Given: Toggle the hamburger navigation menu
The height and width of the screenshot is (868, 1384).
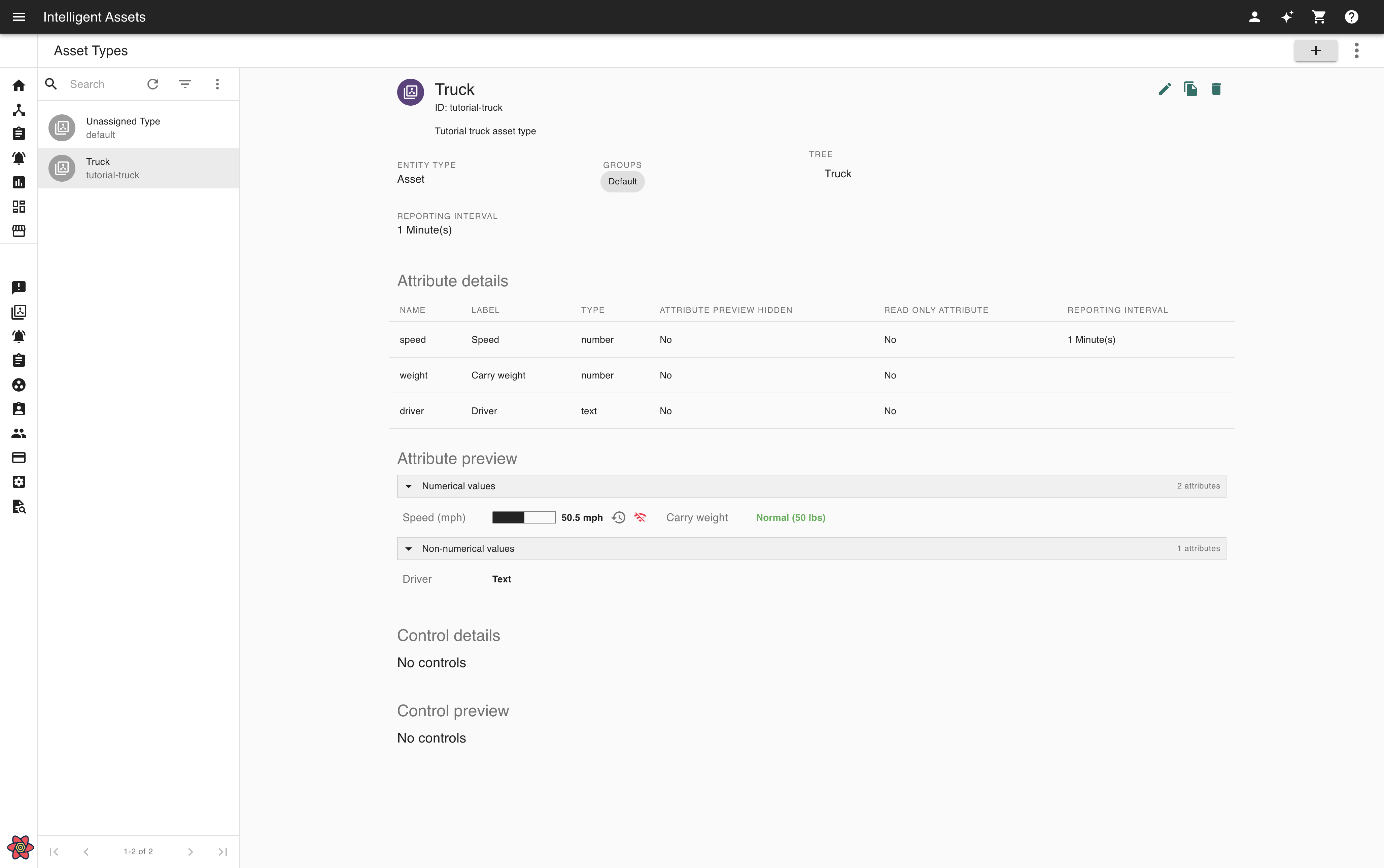Looking at the screenshot, I should 19,16.
